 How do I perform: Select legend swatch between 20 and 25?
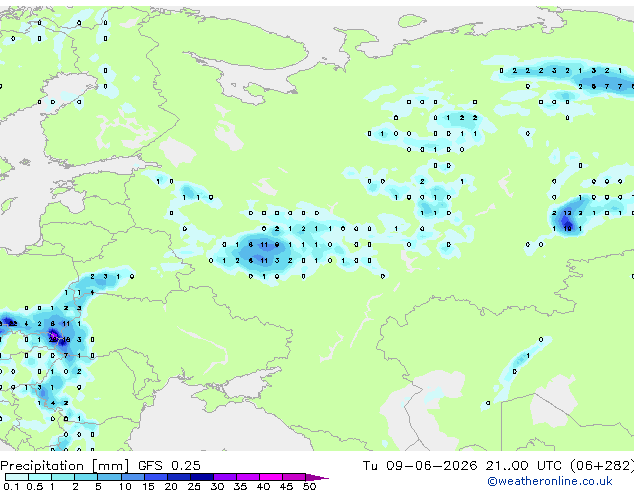(x=179, y=477)
